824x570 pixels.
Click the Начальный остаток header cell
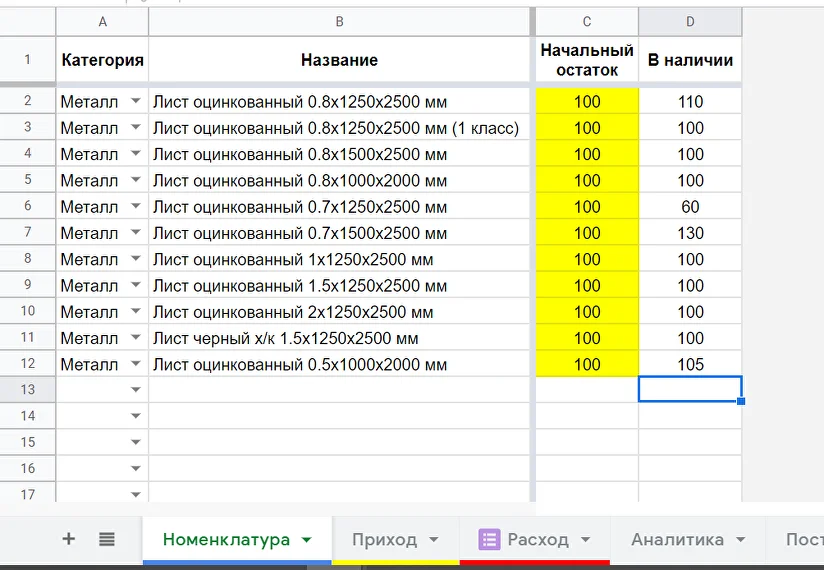(x=587, y=59)
